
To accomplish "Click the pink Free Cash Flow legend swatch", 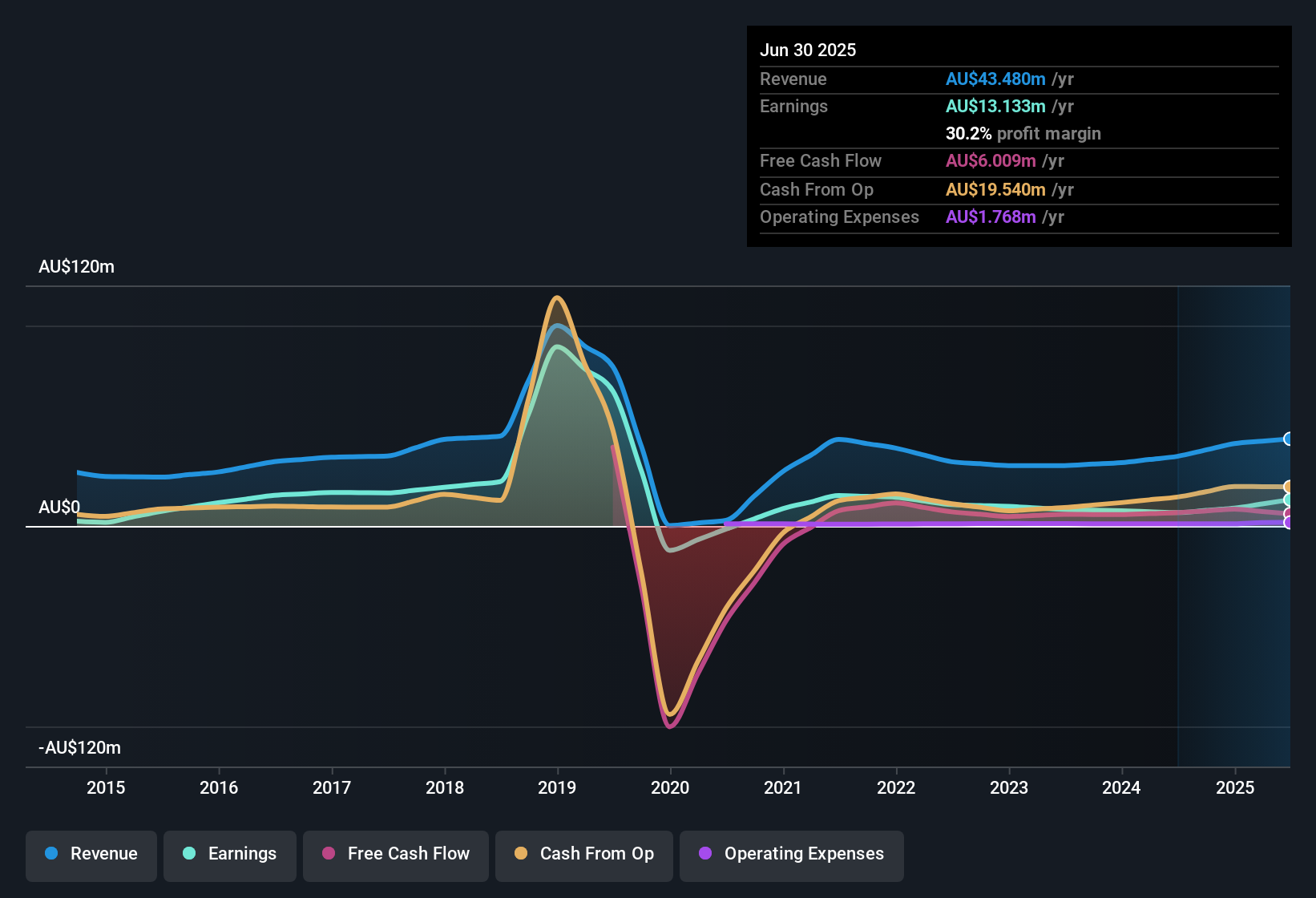I will coord(328,854).
